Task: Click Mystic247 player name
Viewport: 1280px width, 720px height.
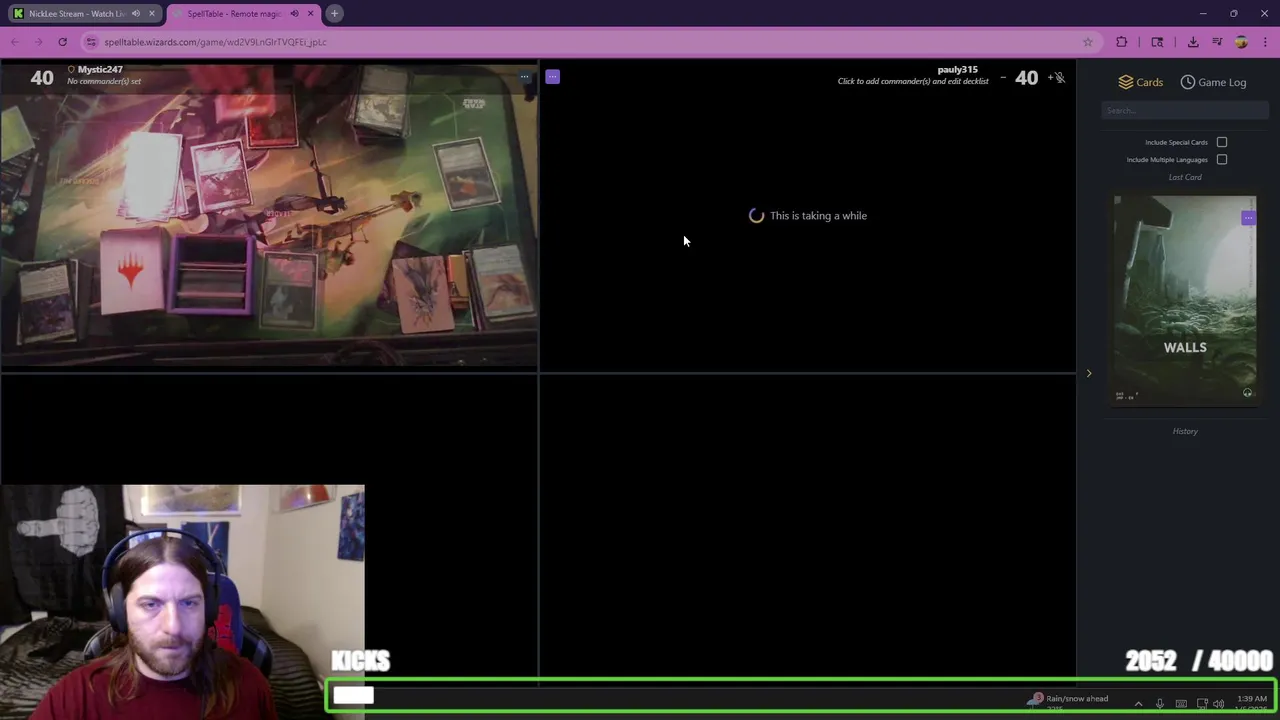Action: [x=100, y=70]
